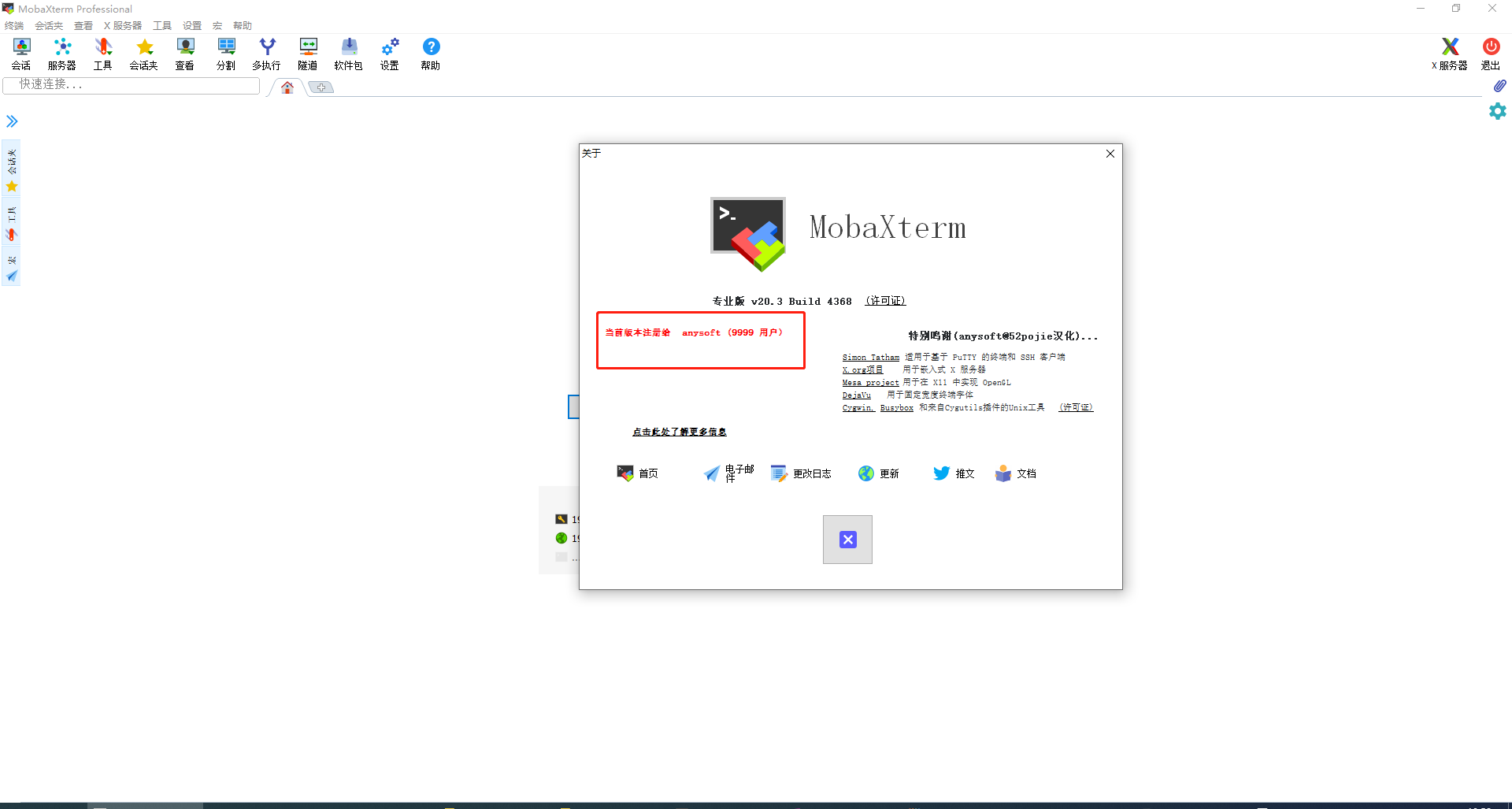1512x809 pixels.
Task: Open the 工具 menu in menu bar
Action: click(162, 26)
